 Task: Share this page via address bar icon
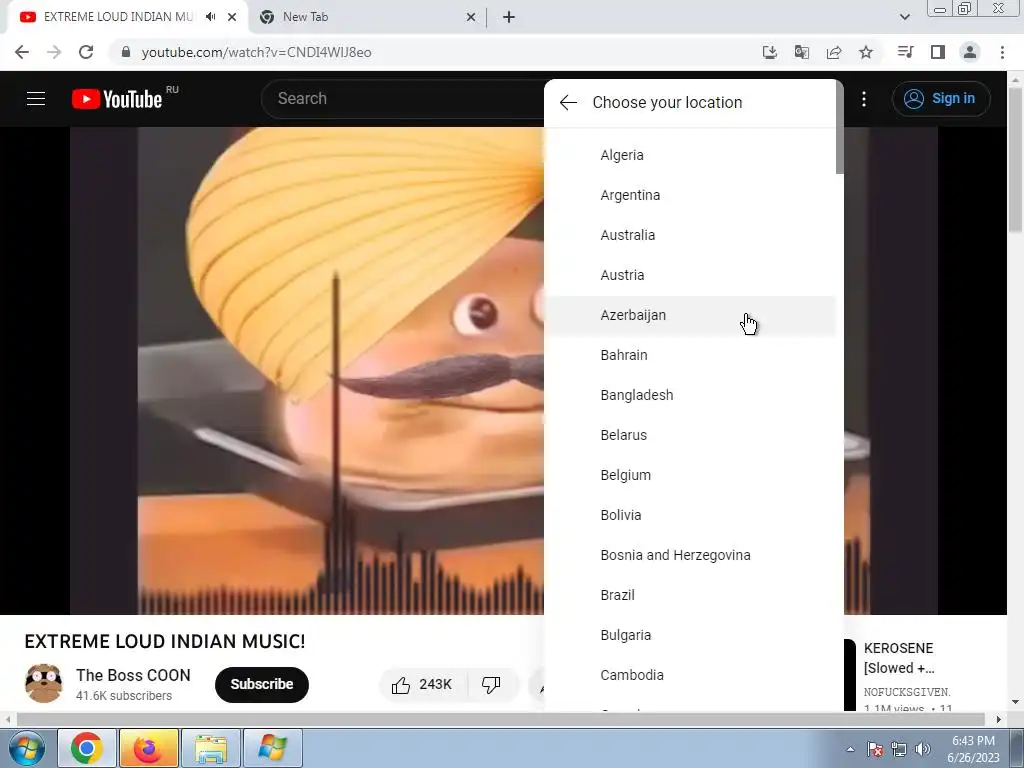click(x=834, y=52)
